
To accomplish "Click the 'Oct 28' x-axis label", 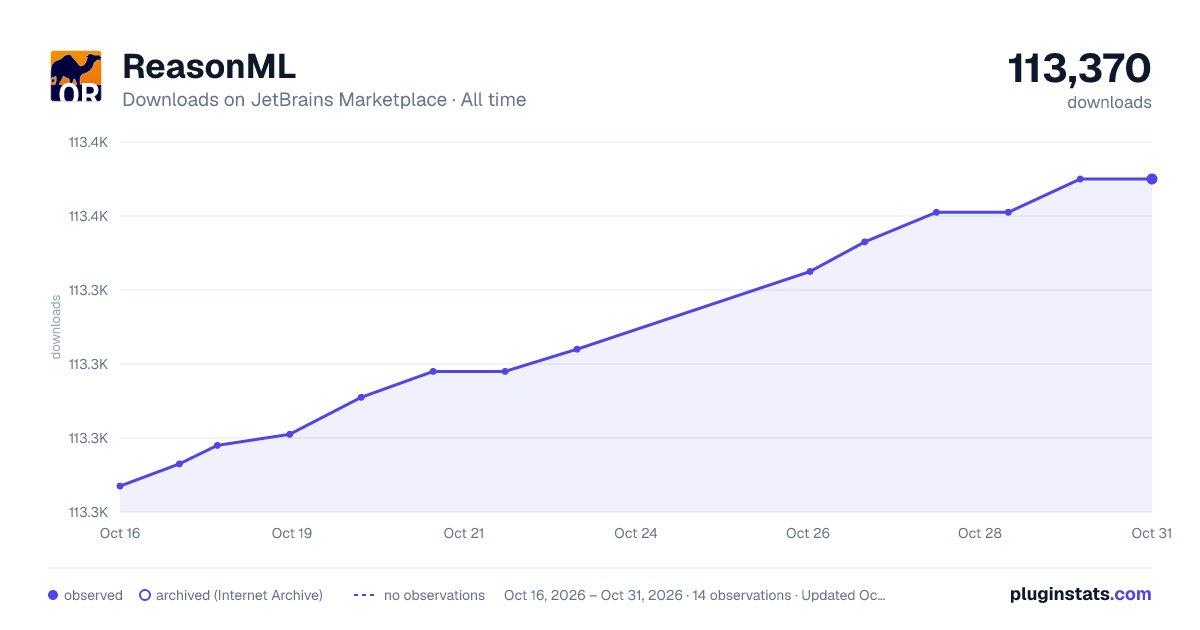I will tap(980, 533).
